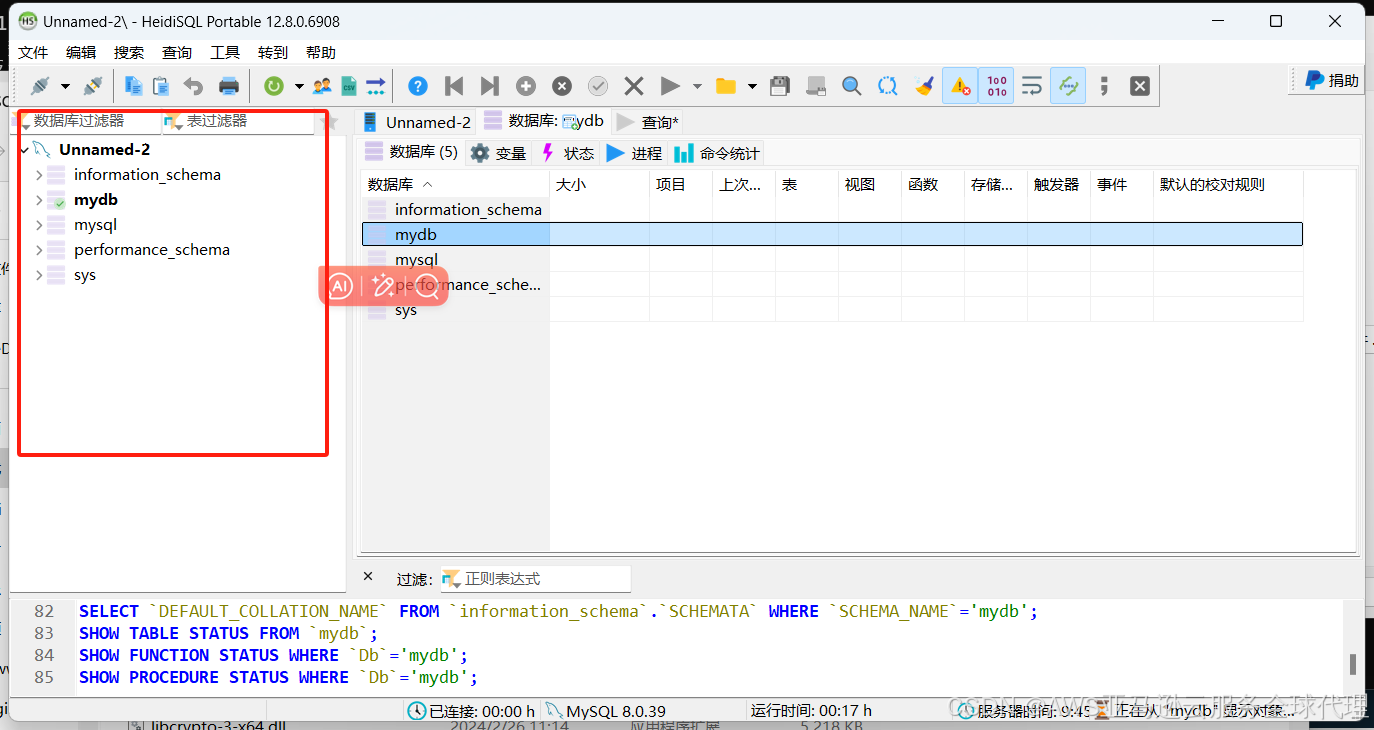Click the Copy toolbar icon
This screenshot has height=730, width=1374.
tap(133, 86)
